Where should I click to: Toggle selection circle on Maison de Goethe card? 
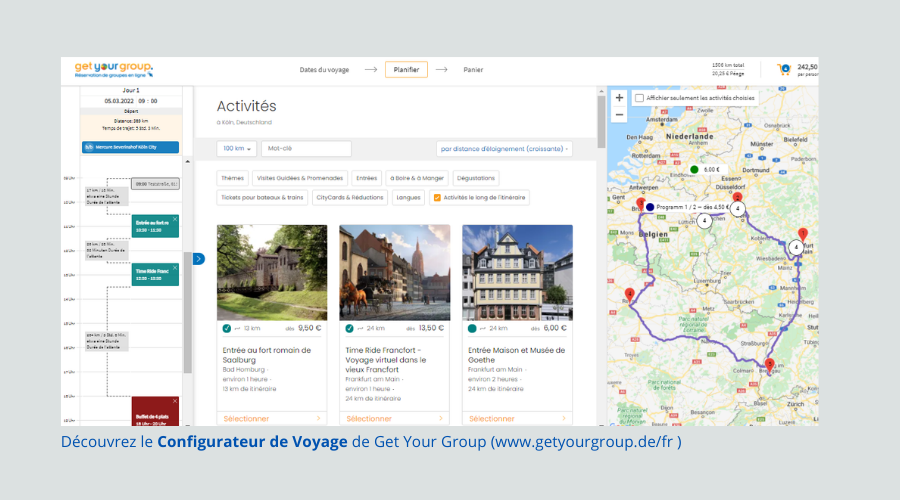pos(471,328)
